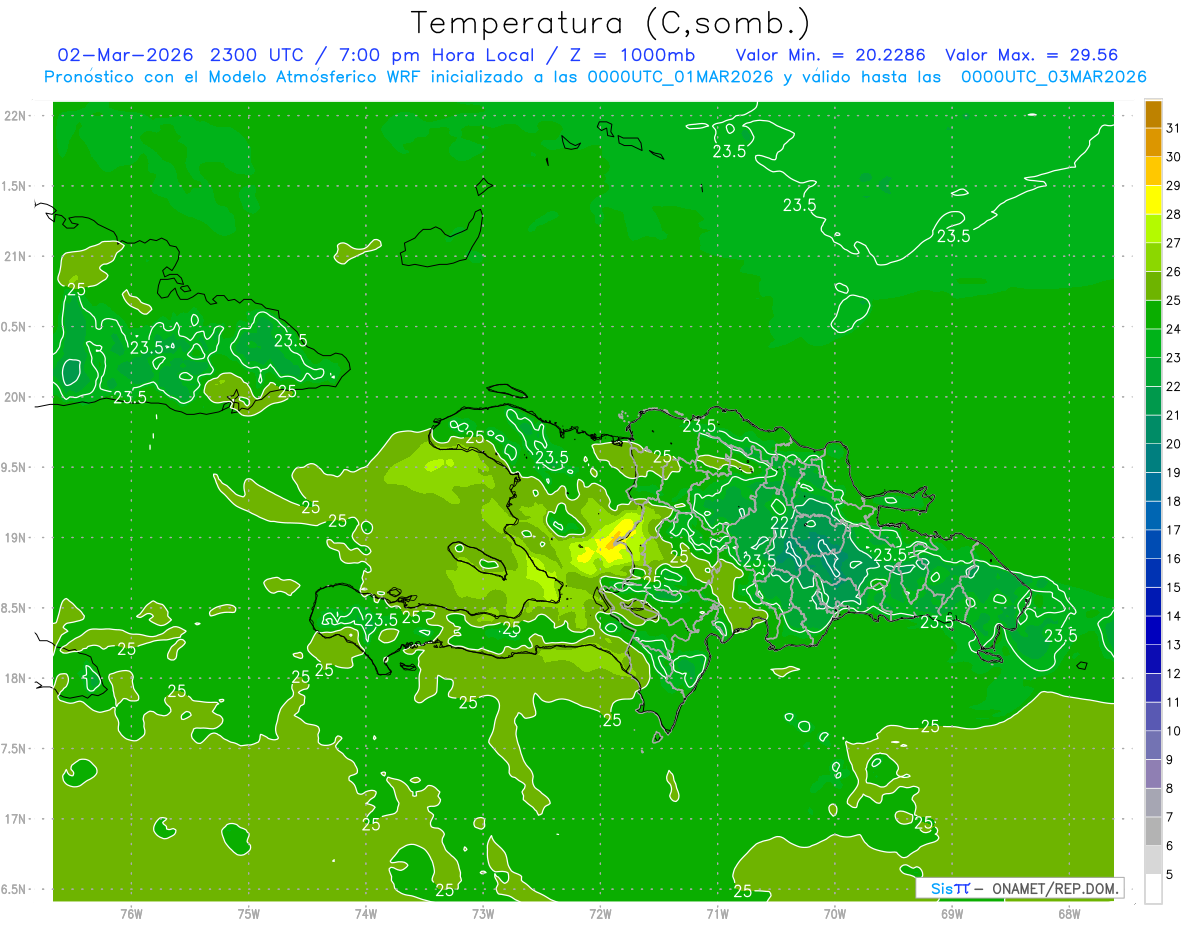Click the "70W" longitude axis label
1200x927 pixels.
(x=834, y=913)
